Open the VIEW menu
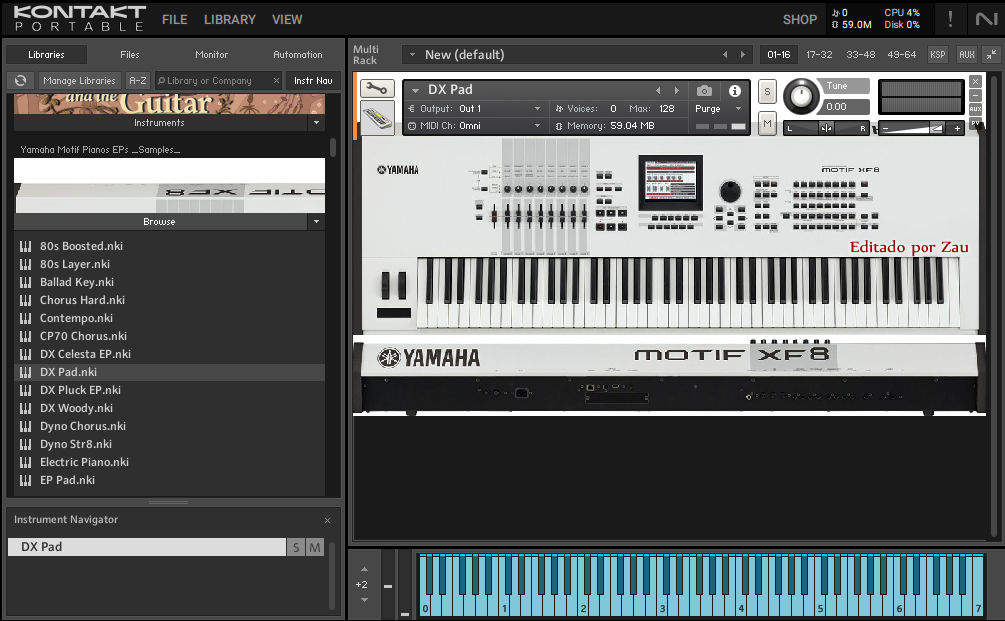 [287, 19]
